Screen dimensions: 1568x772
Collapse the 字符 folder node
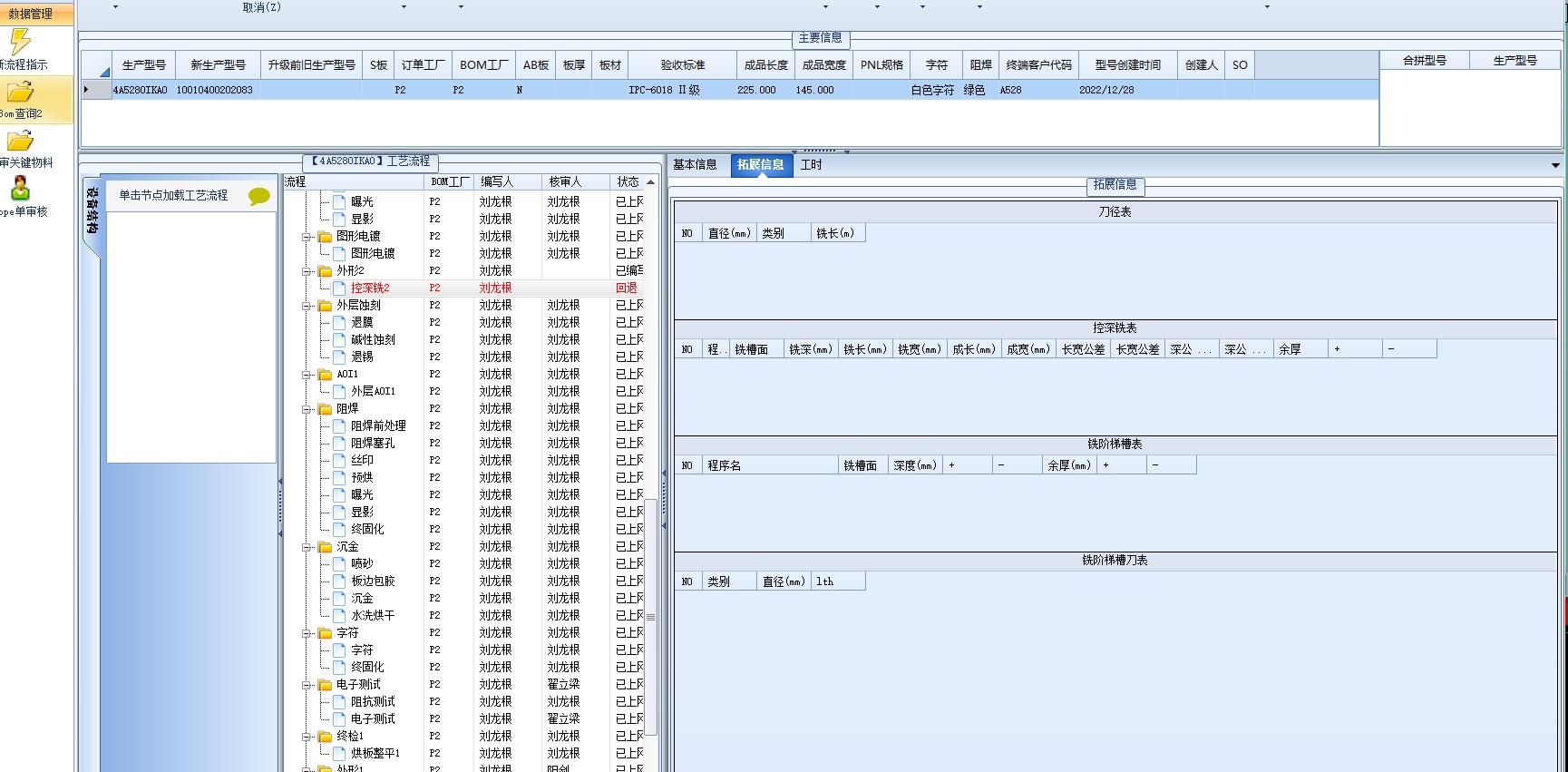307,633
